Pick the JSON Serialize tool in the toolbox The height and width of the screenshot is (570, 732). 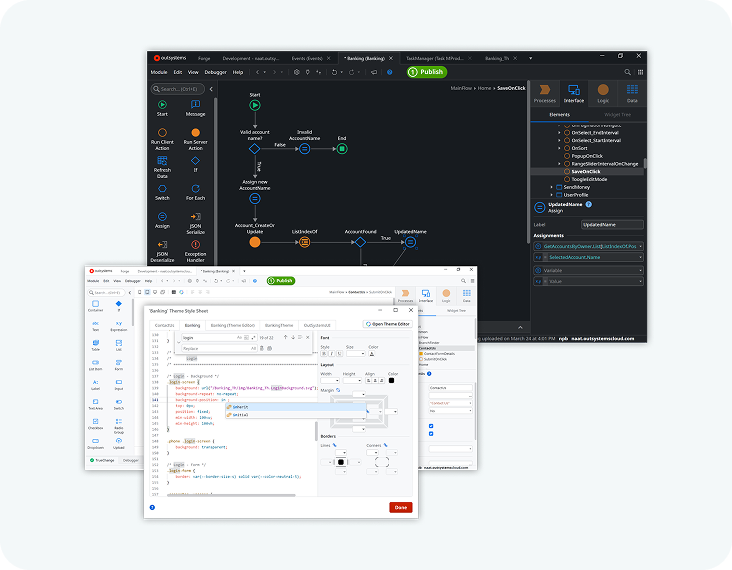(x=194, y=220)
